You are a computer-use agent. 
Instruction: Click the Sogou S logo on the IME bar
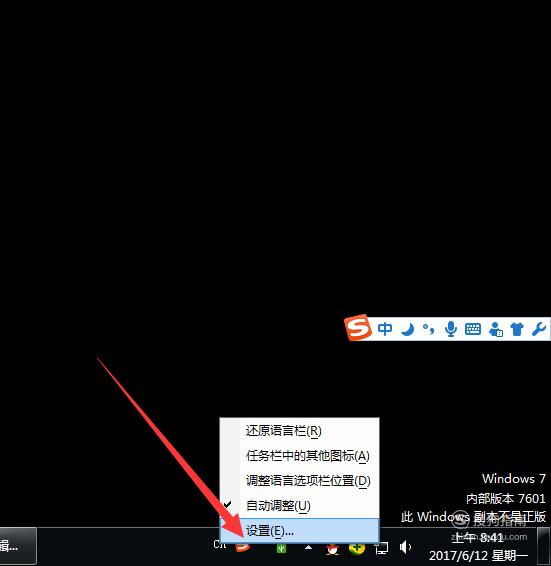358,327
